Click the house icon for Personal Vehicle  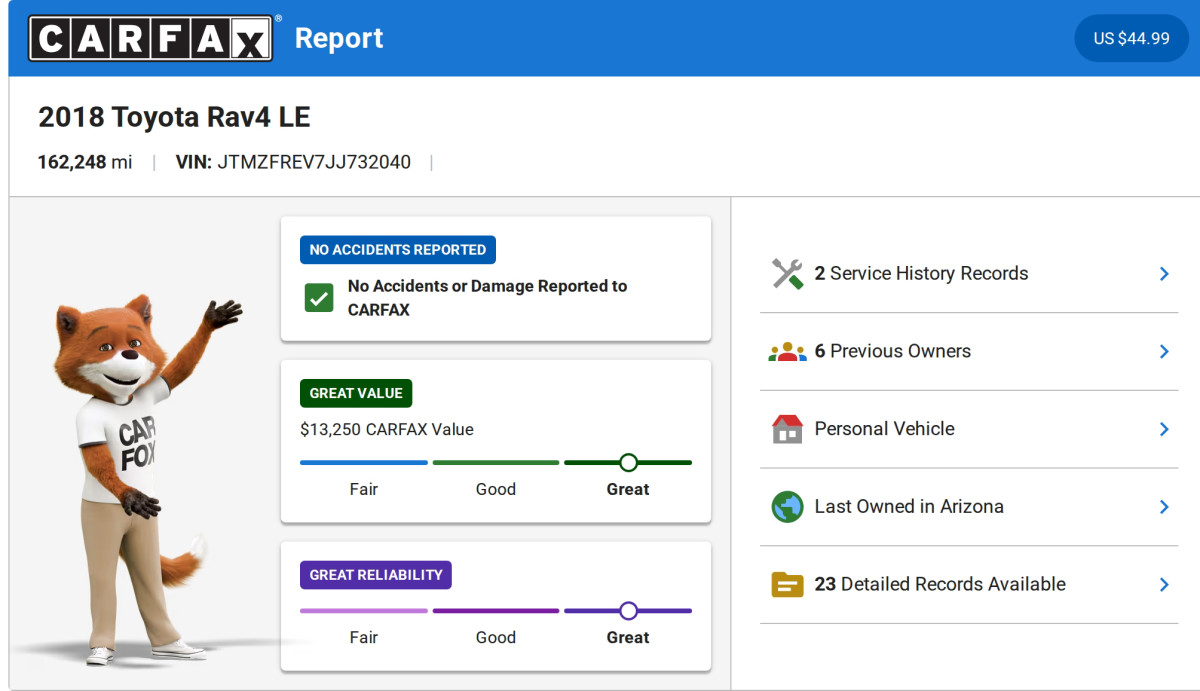(x=788, y=429)
